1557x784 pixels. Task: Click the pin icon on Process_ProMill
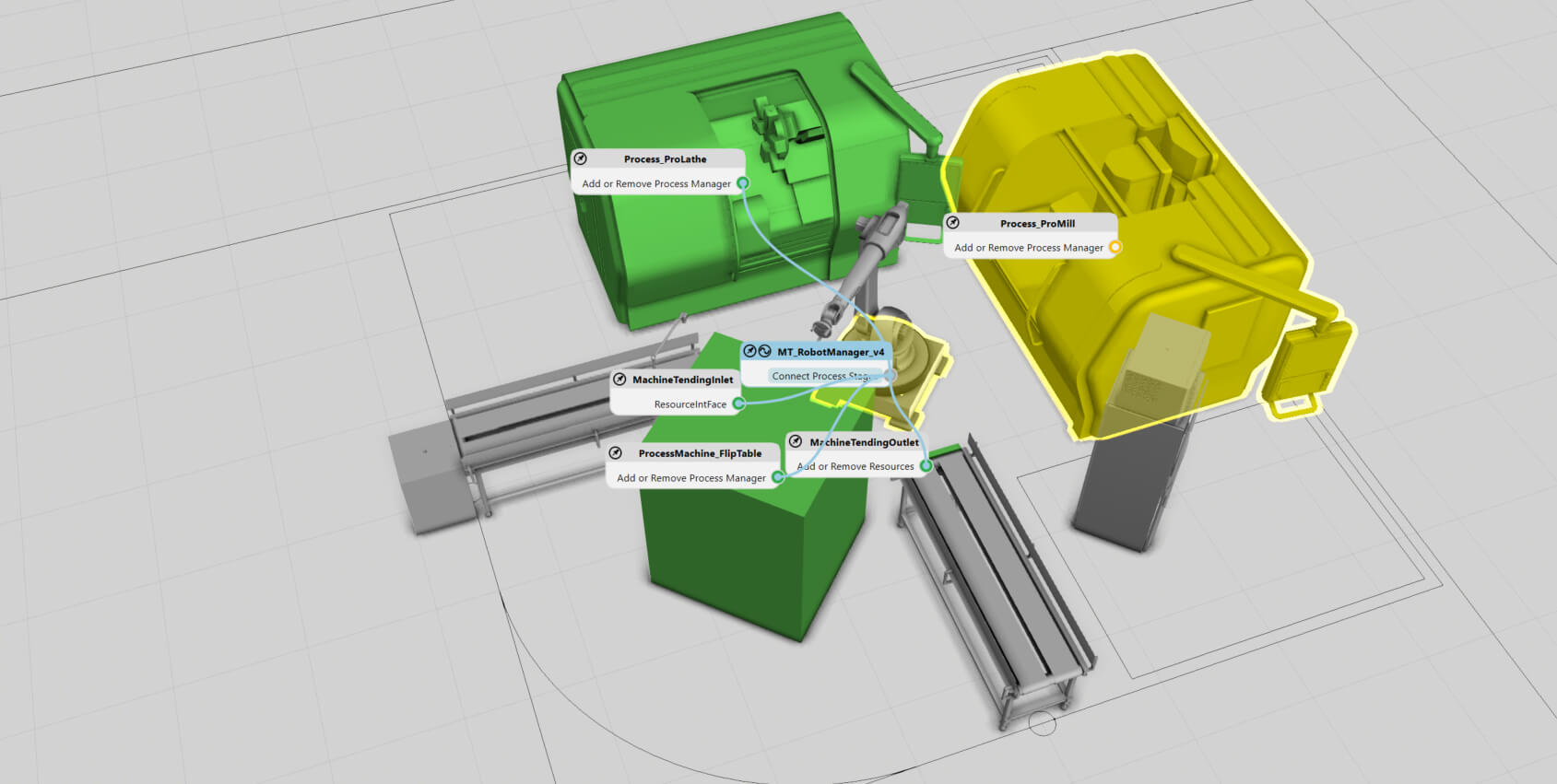point(953,223)
